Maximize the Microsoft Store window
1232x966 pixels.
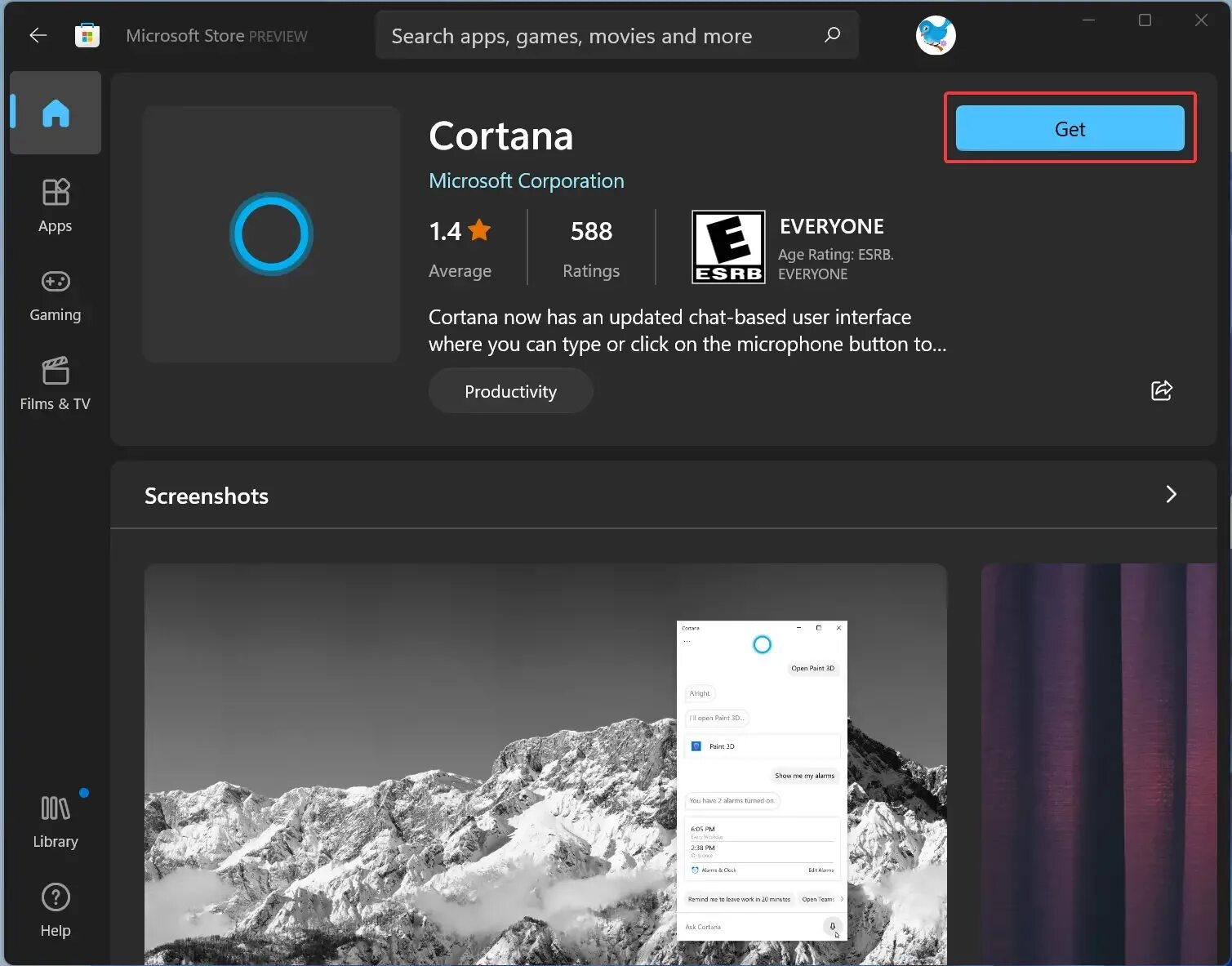[1145, 20]
